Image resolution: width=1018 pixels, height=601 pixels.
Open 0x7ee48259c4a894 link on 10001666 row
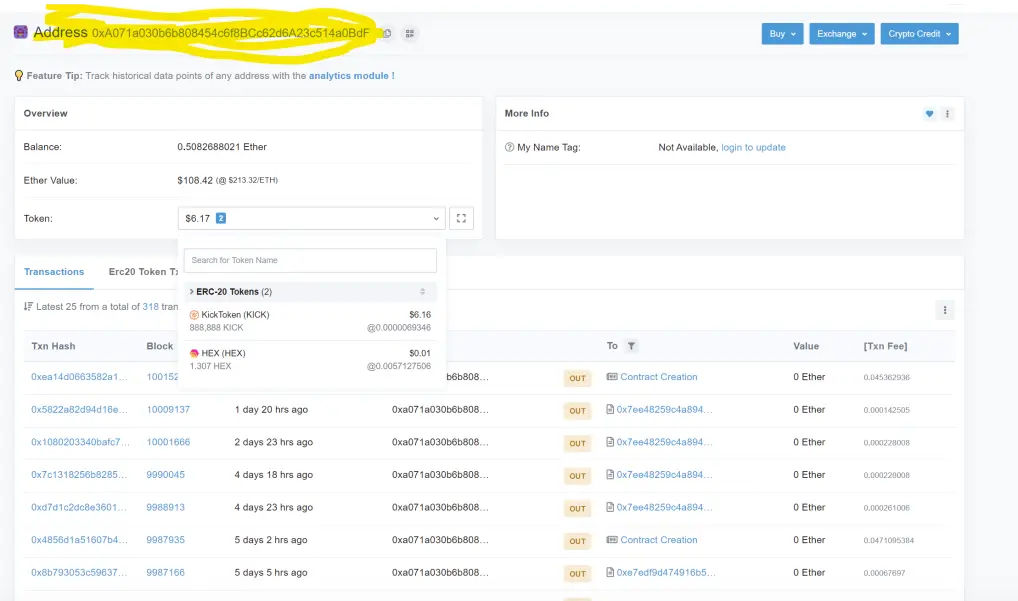pyautogui.click(x=664, y=442)
